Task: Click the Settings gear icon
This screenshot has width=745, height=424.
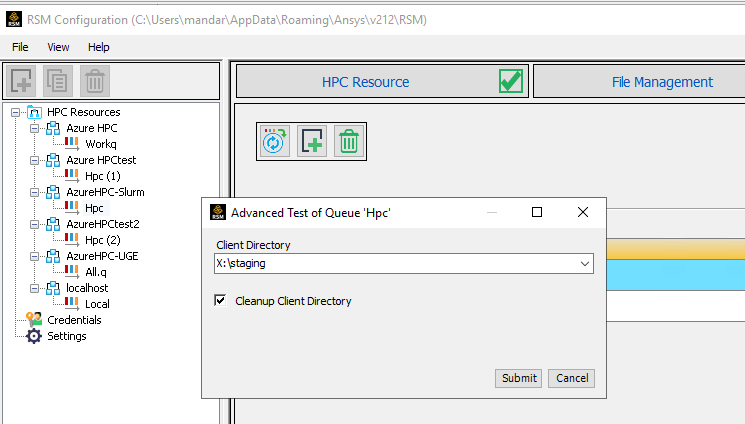Action: point(34,336)
